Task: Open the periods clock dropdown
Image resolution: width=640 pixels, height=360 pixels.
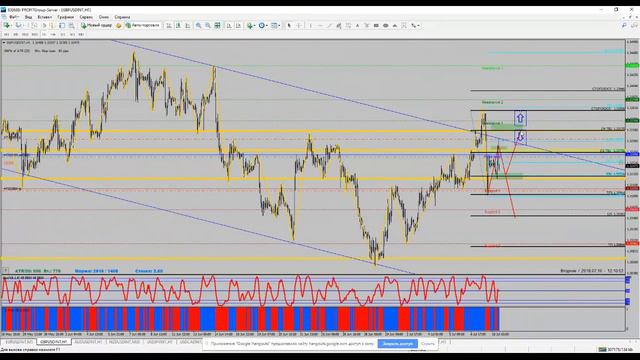Action: tap(263, 25)
